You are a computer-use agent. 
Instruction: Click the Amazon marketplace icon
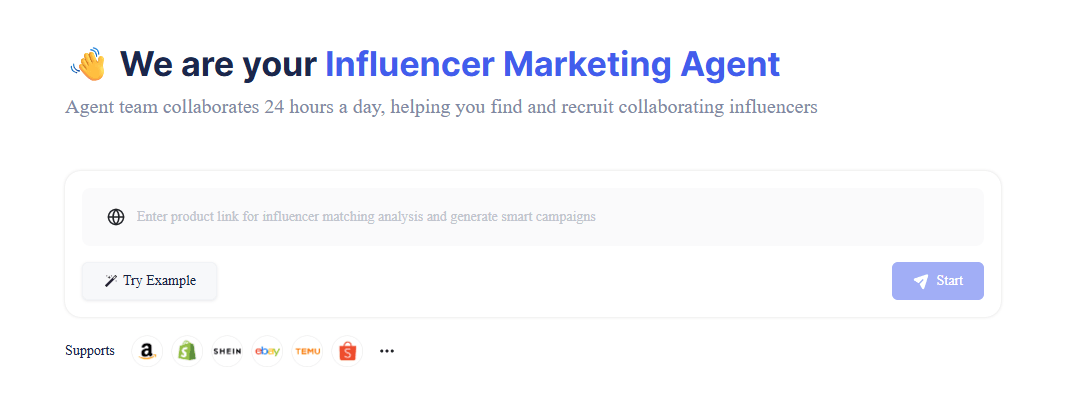pyautogui.click(x=147, y=351)
